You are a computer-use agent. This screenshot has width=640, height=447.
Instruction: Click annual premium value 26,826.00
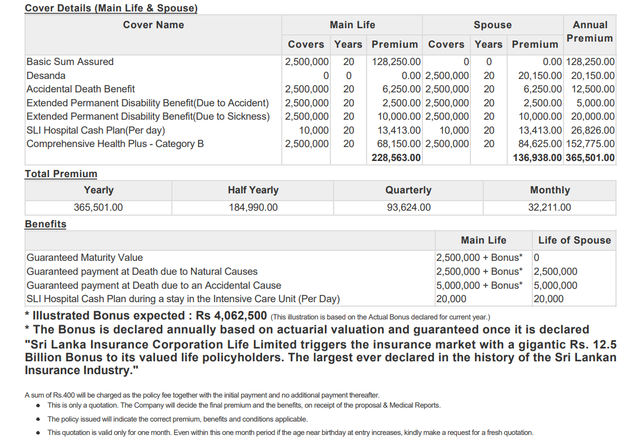click(x=593, y=130)
